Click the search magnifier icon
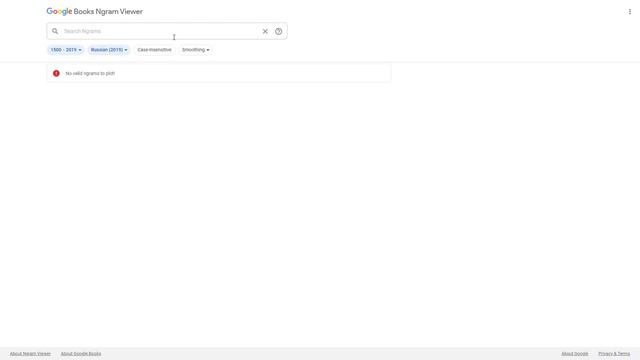640x360 pixels. coord(55,31)
